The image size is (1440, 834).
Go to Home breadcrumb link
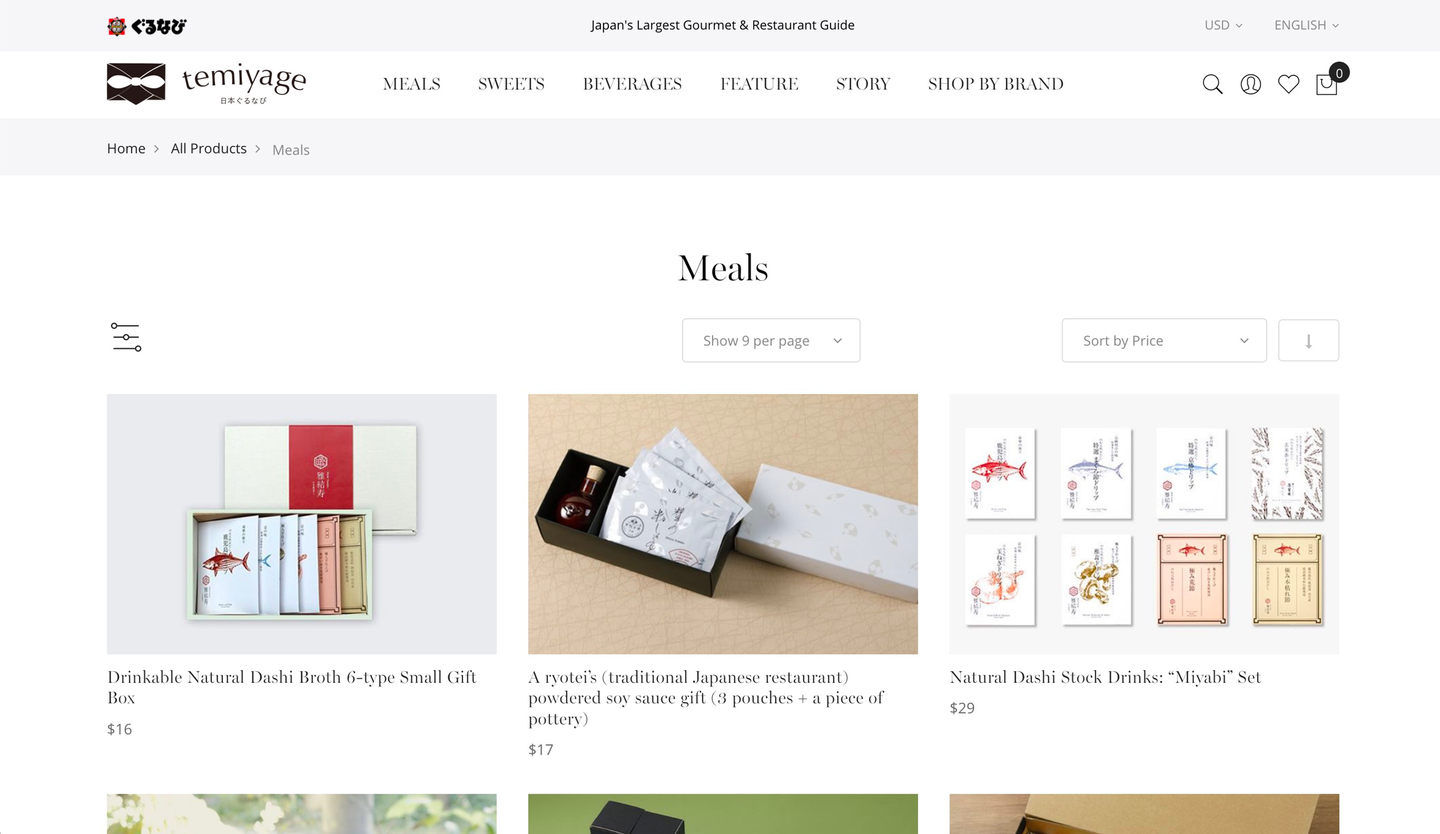point(126,148)
